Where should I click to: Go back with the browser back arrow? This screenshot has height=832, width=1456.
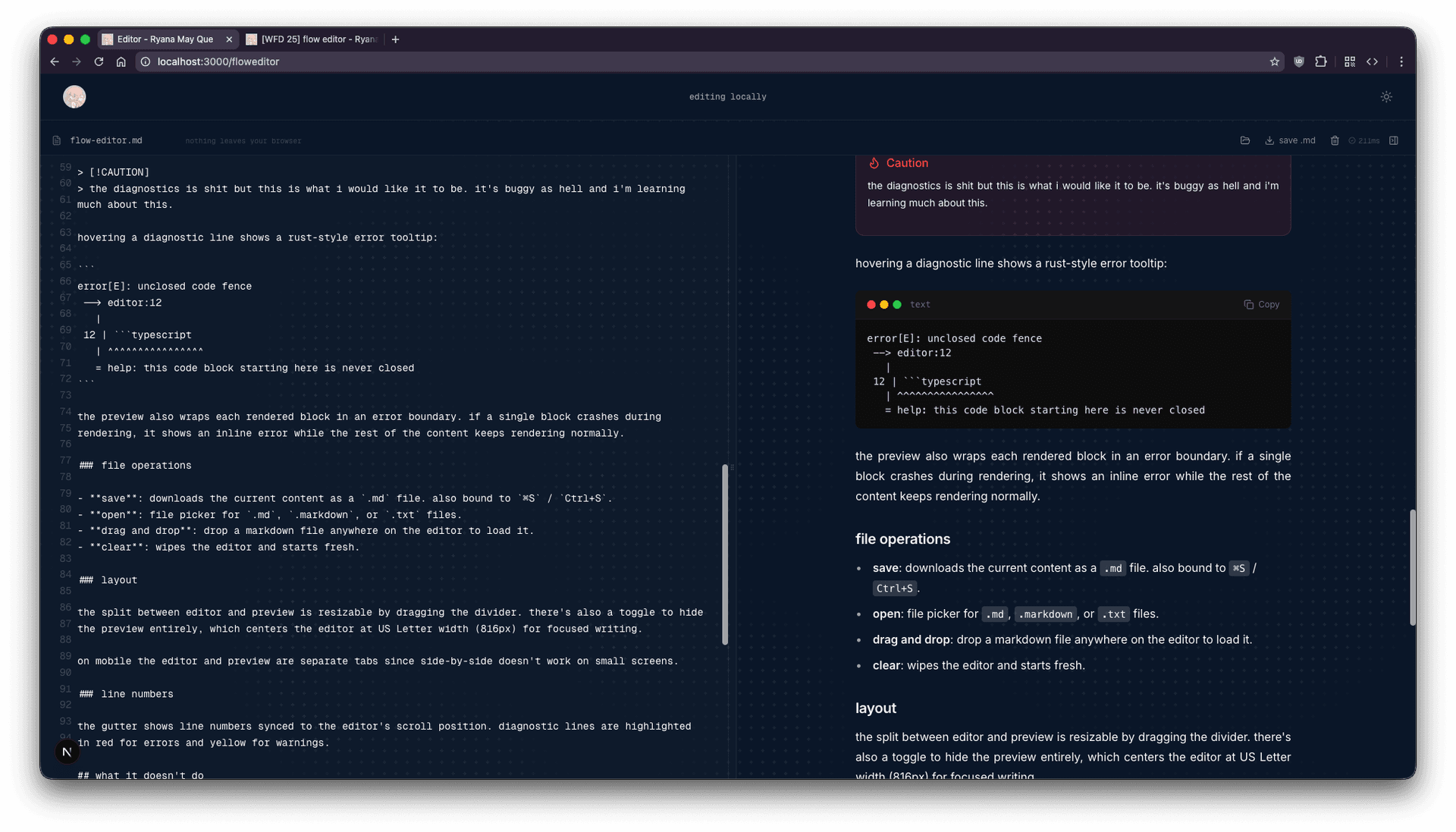pyautogui.click(x=55, y=61)
